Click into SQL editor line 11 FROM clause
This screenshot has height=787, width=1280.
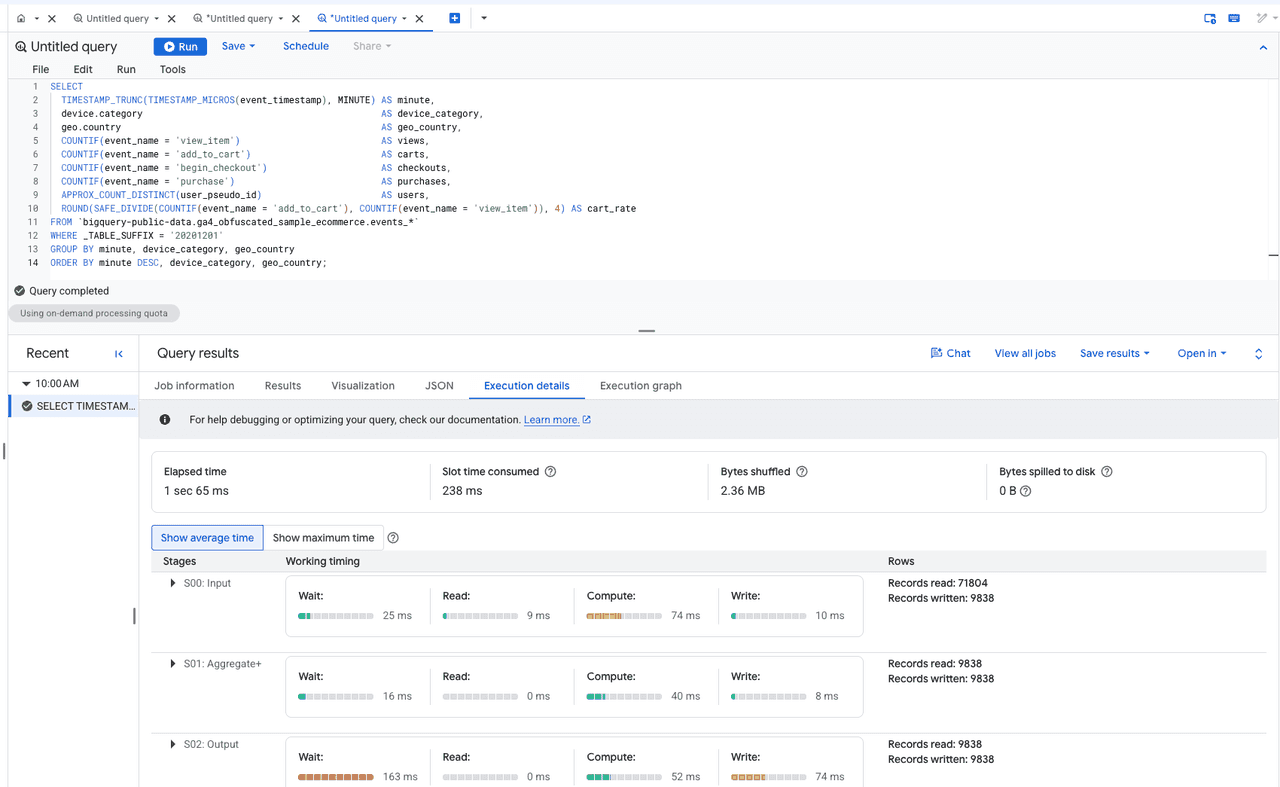coord(235,222)
